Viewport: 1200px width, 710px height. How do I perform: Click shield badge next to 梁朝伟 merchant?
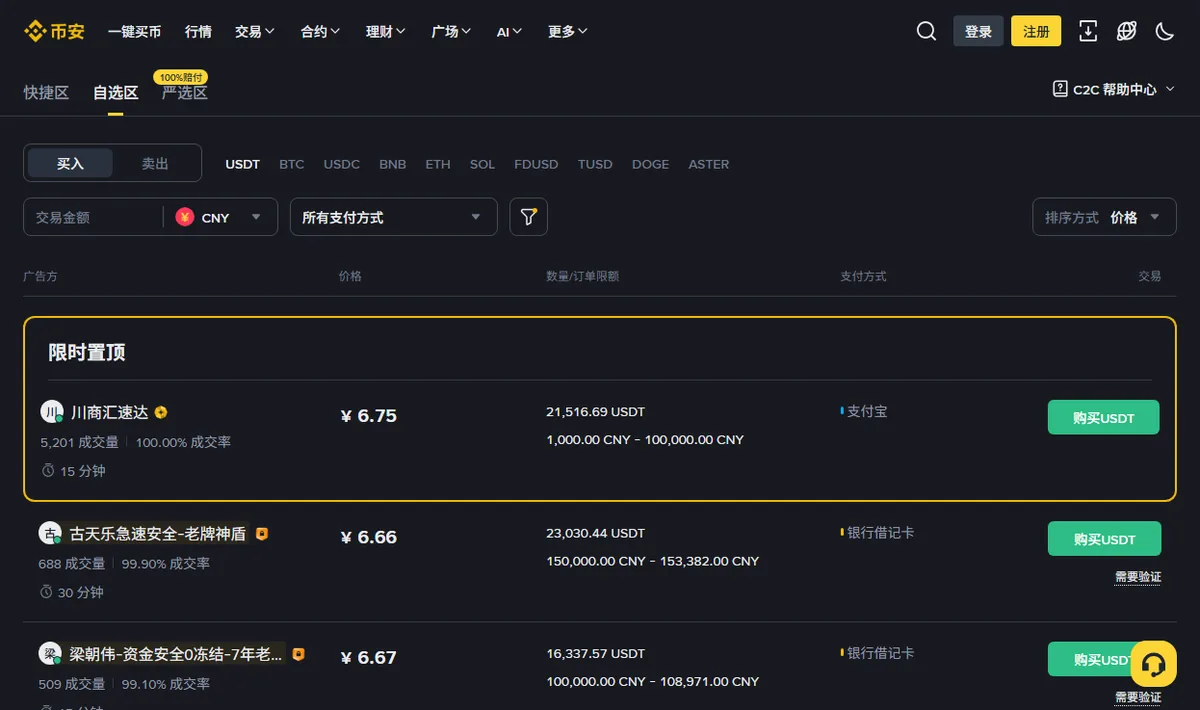point(298,654)
